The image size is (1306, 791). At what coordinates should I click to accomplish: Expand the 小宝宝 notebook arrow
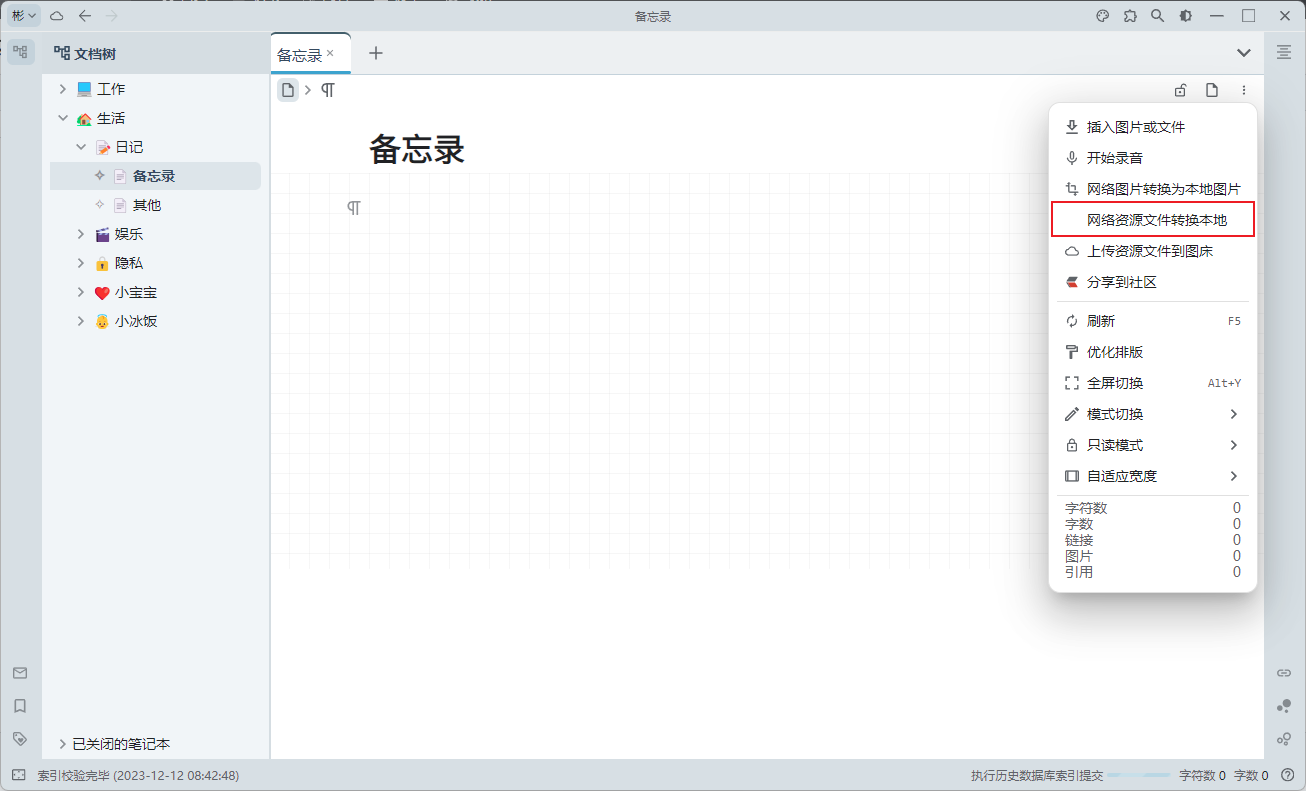[x=81, y=293]
